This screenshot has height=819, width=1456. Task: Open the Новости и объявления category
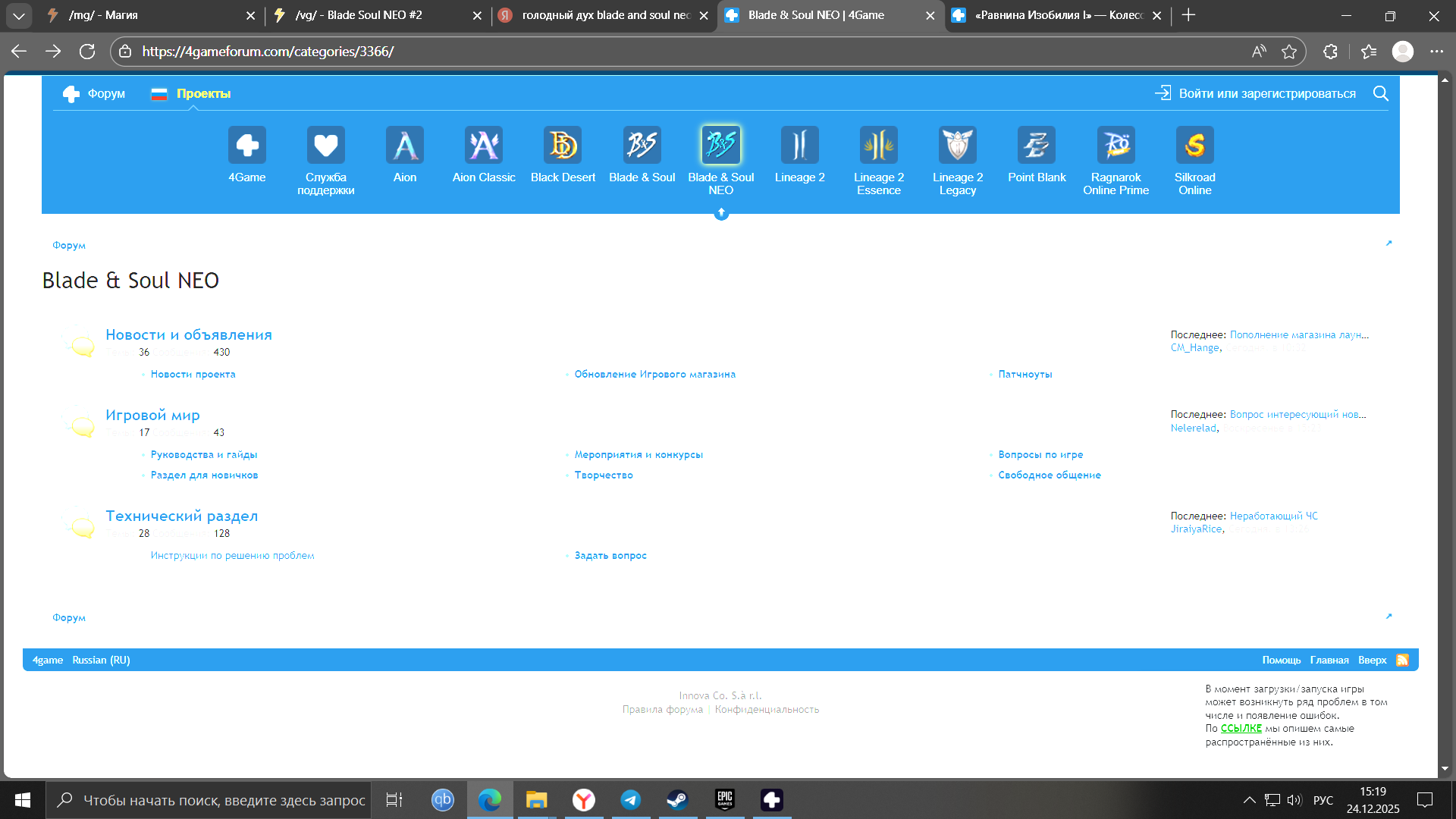pyautogui.click(x=189, y=334)
